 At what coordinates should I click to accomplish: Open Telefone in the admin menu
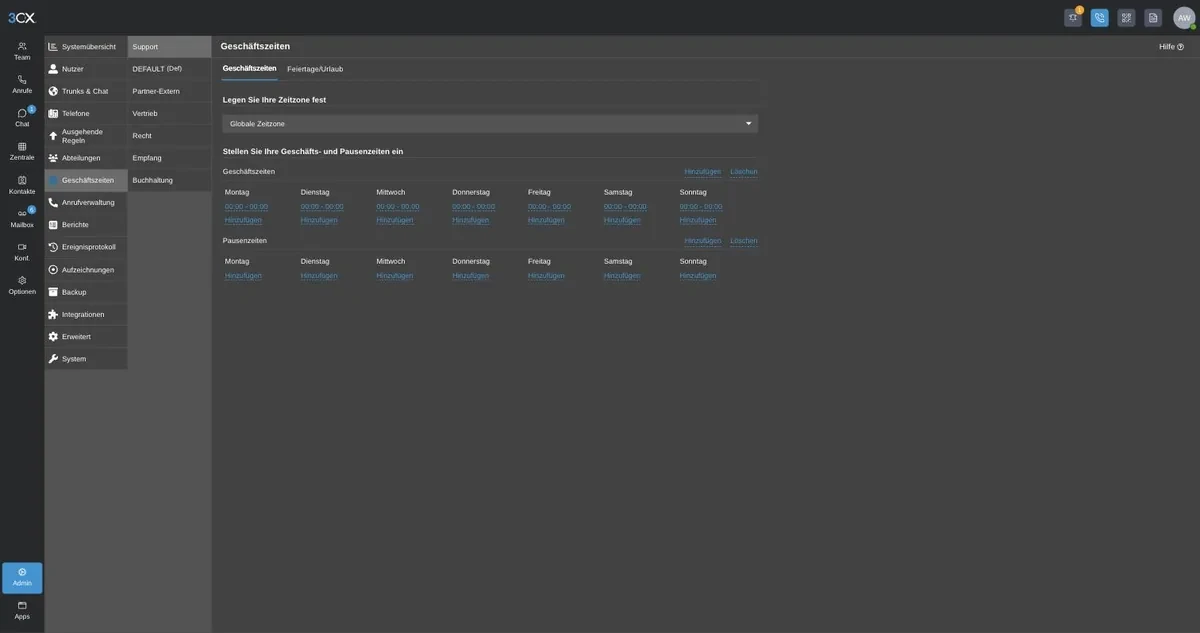[x=86, y=113]
